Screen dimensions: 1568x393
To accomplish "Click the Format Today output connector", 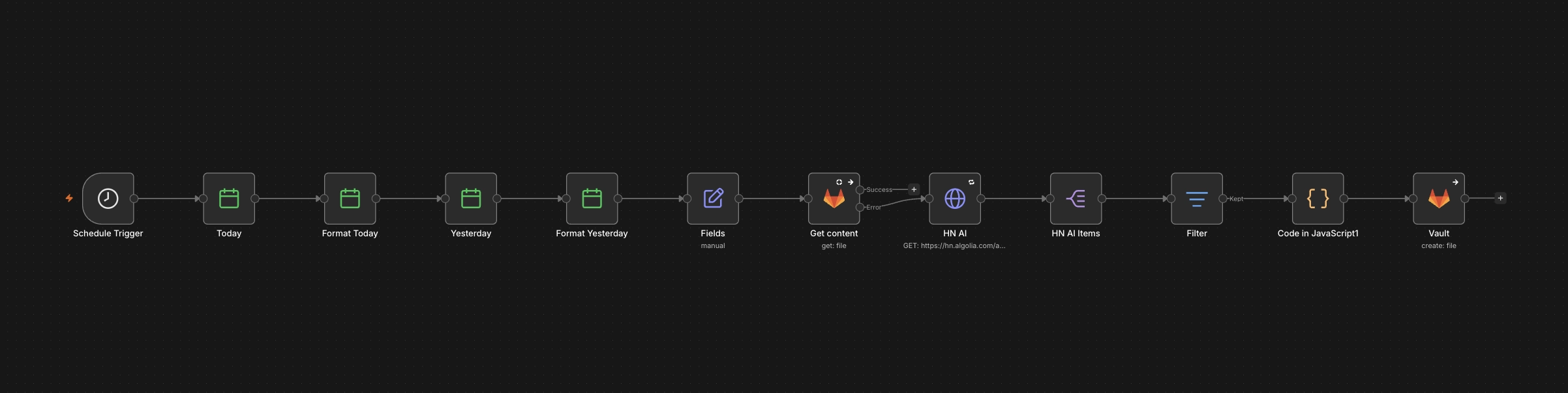I will (376, 198).
